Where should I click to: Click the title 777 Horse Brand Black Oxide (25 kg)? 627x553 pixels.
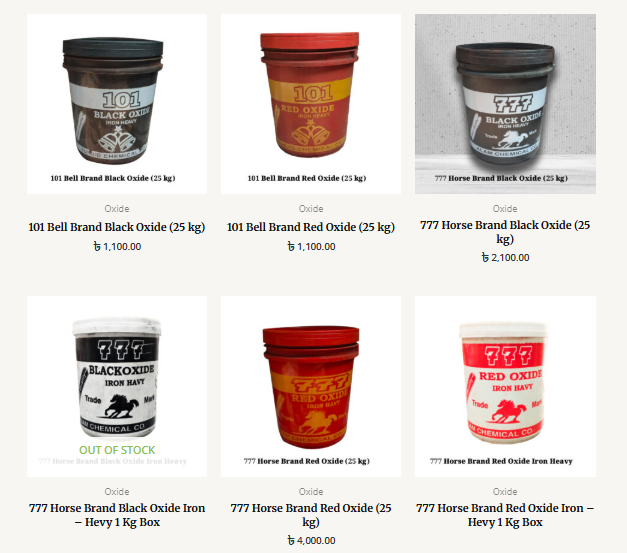505,232
